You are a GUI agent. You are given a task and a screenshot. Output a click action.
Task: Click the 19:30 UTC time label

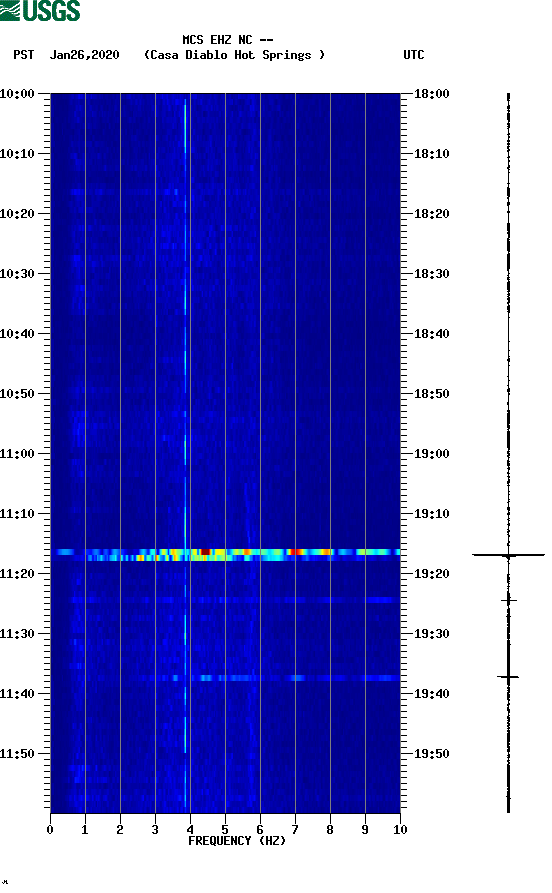pos(432,634)
